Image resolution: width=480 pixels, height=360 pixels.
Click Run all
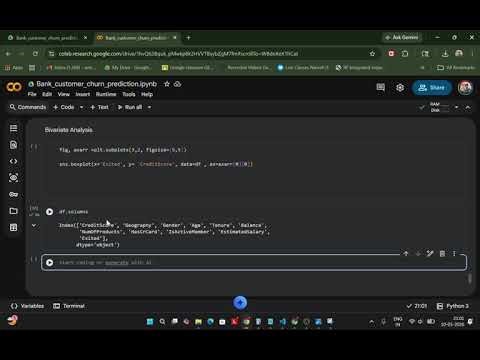coord(130,107)
